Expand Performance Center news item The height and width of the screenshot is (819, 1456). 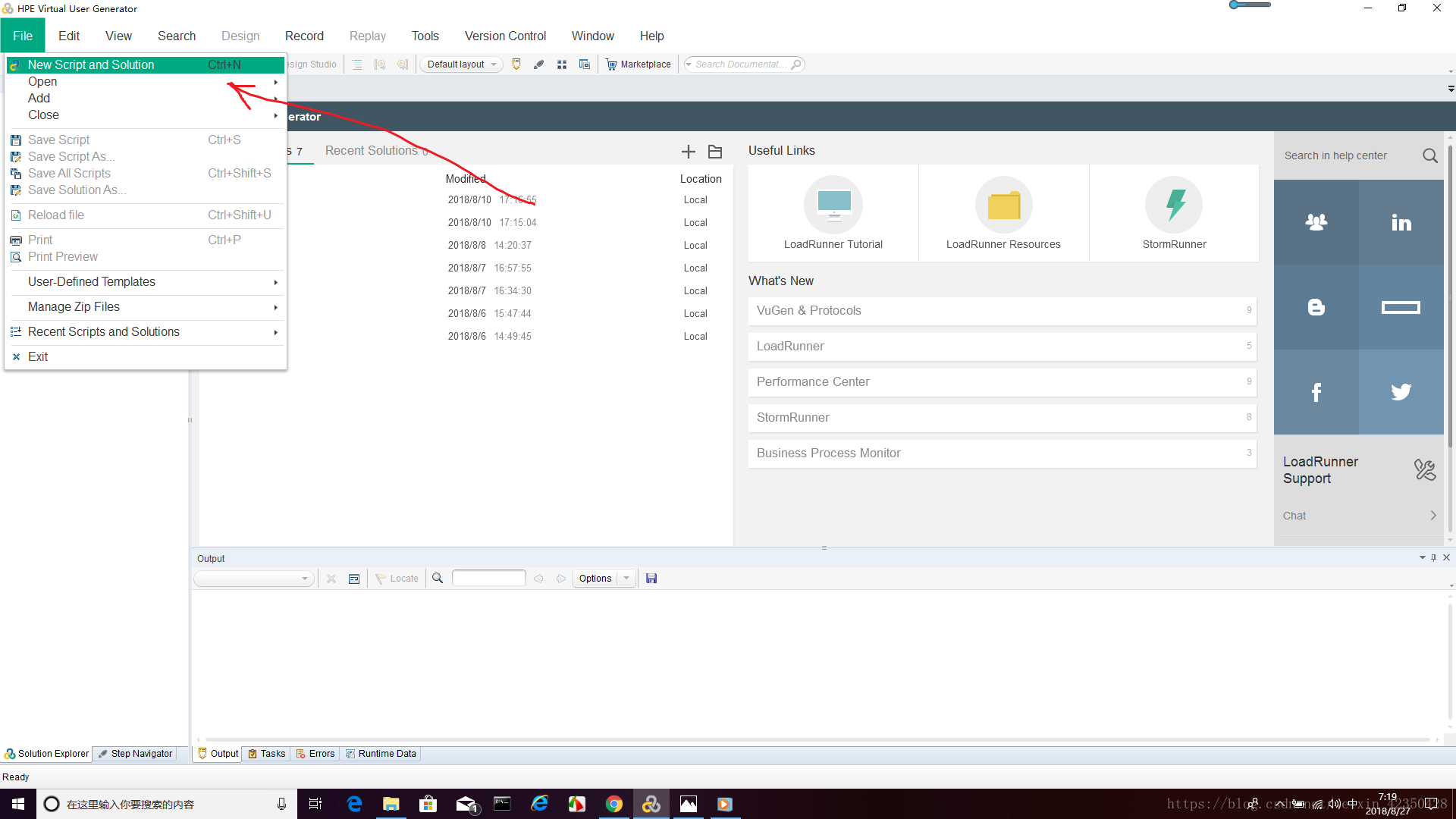[1002, 382]
